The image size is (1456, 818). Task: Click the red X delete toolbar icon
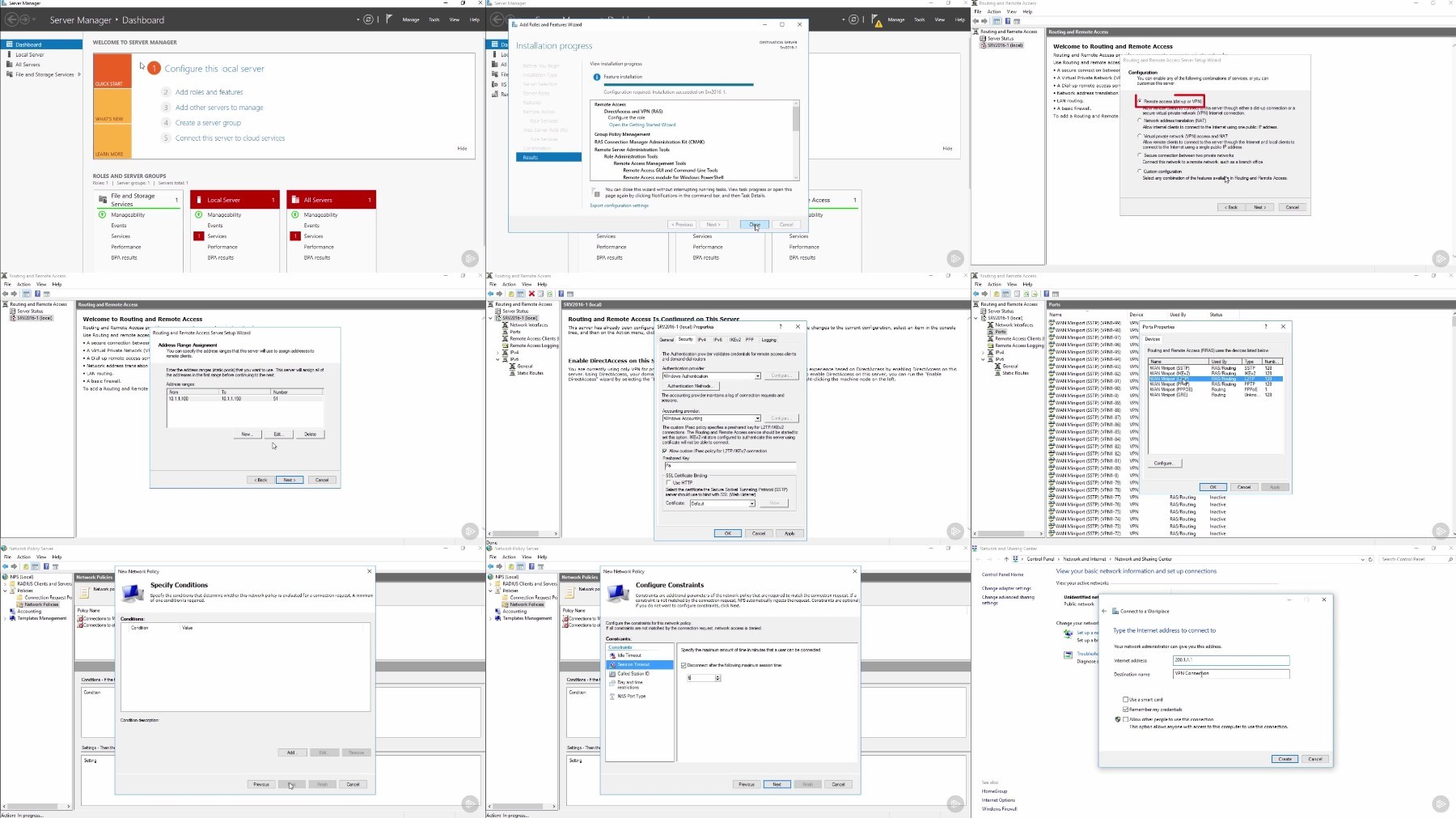click(531, 294)
